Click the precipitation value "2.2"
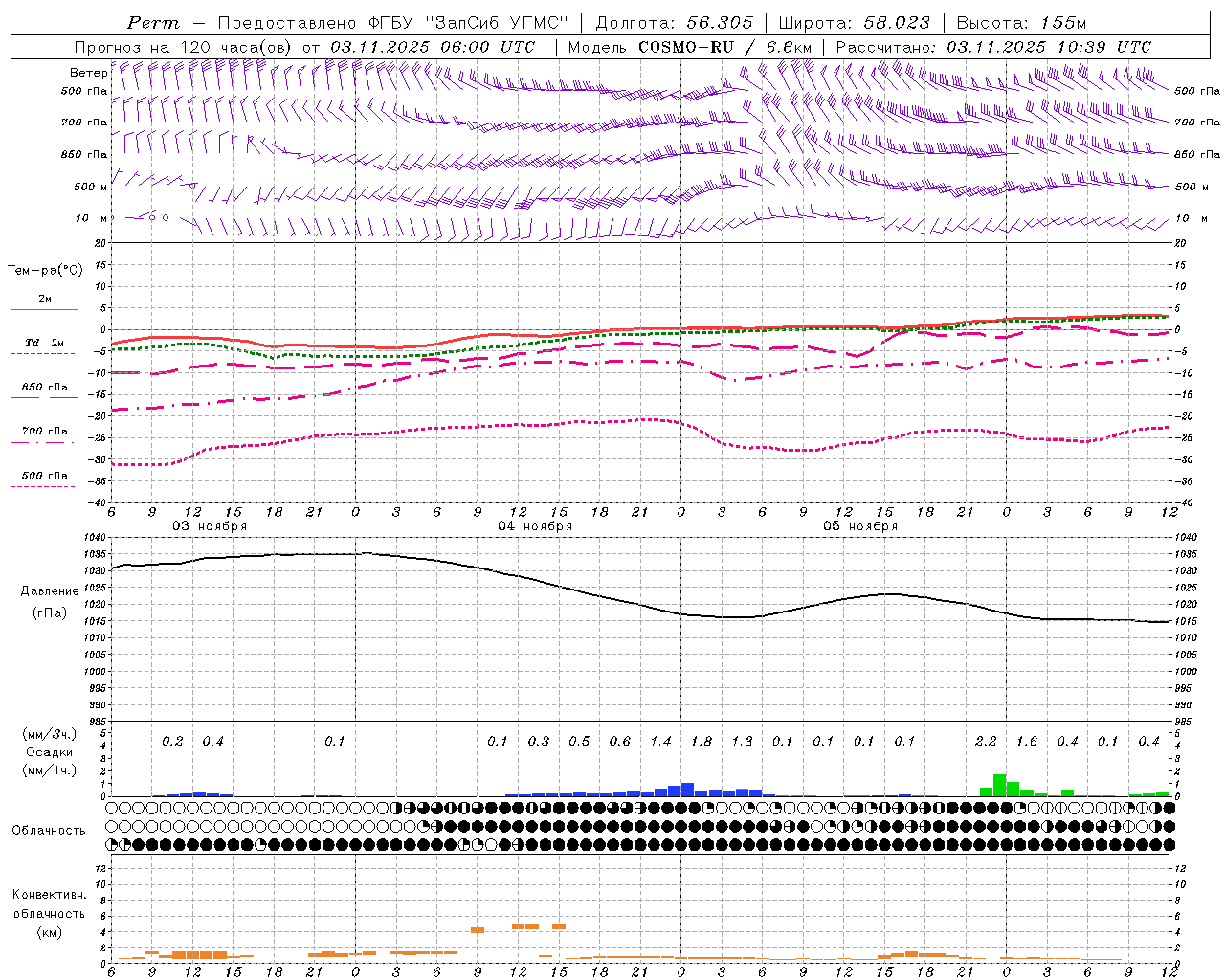Viewport: 1225px width, 980px height. (x=986, y=741)
